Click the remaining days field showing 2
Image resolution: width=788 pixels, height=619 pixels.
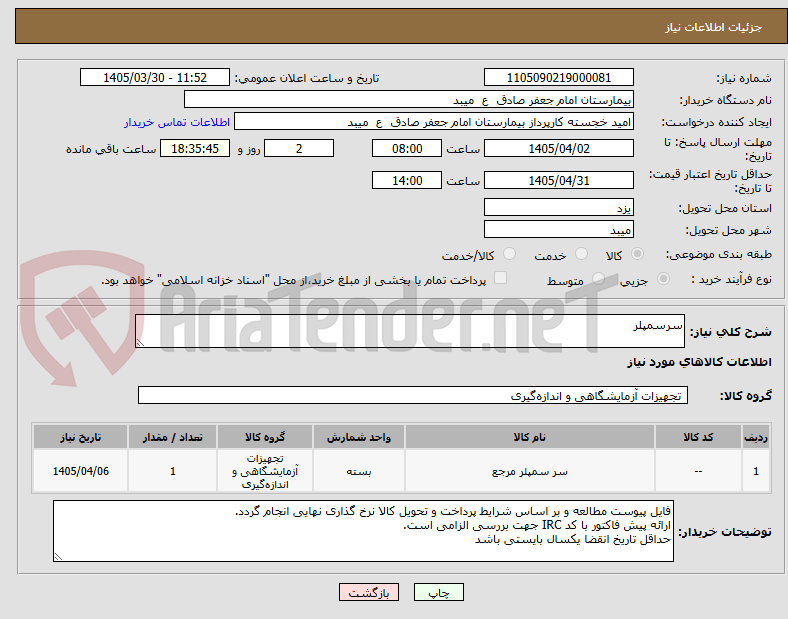pos(299,149)
